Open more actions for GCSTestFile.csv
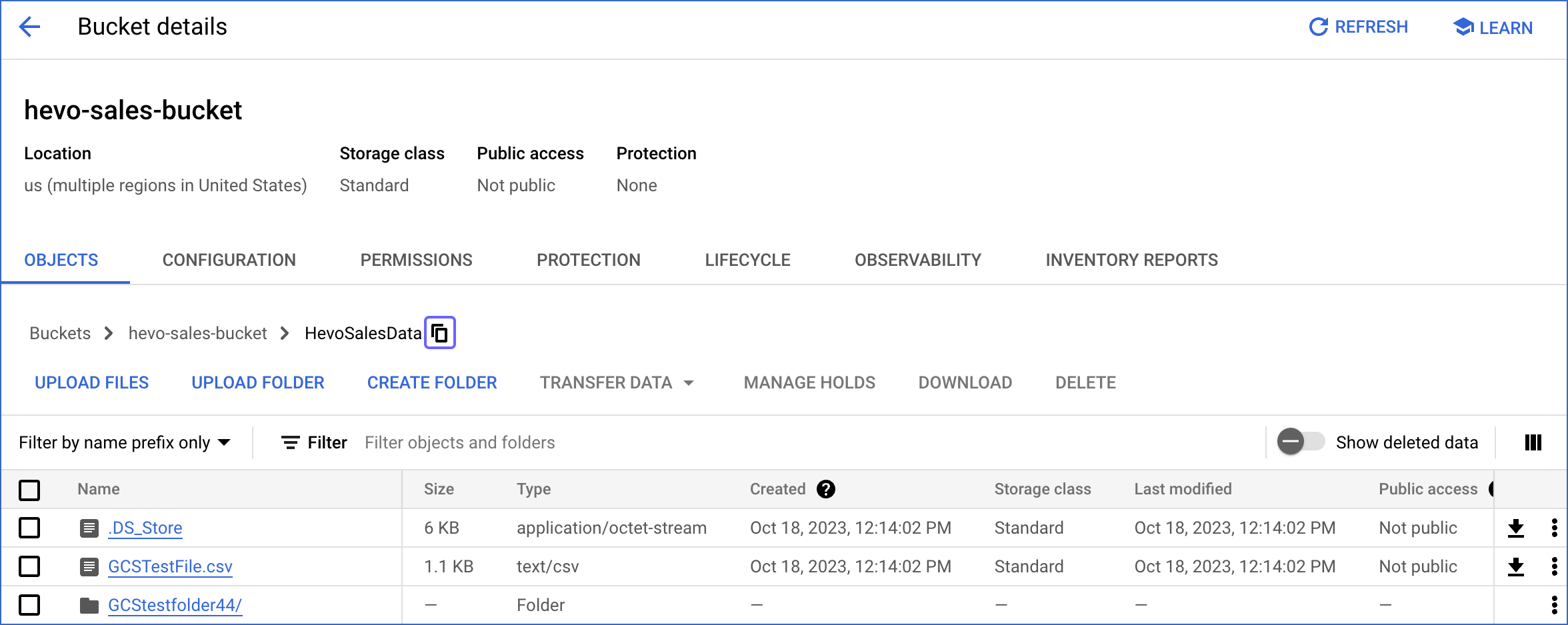This screenshot has width=1568, height=625. [1554, 566]
